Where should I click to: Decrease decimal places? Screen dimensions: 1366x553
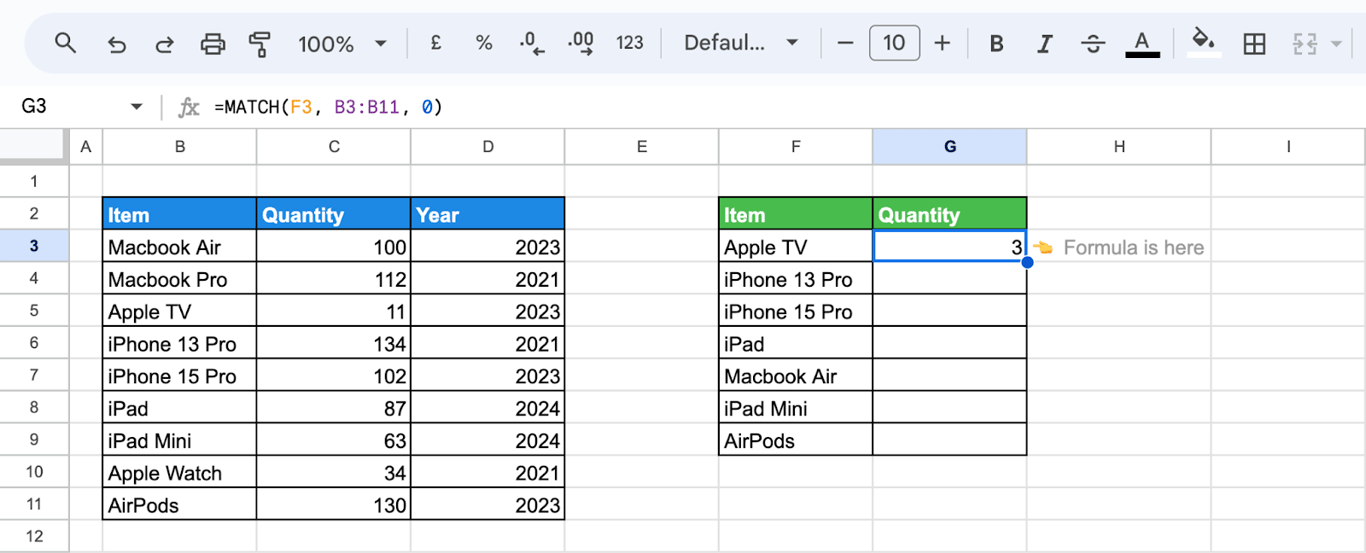pos(531,43)
